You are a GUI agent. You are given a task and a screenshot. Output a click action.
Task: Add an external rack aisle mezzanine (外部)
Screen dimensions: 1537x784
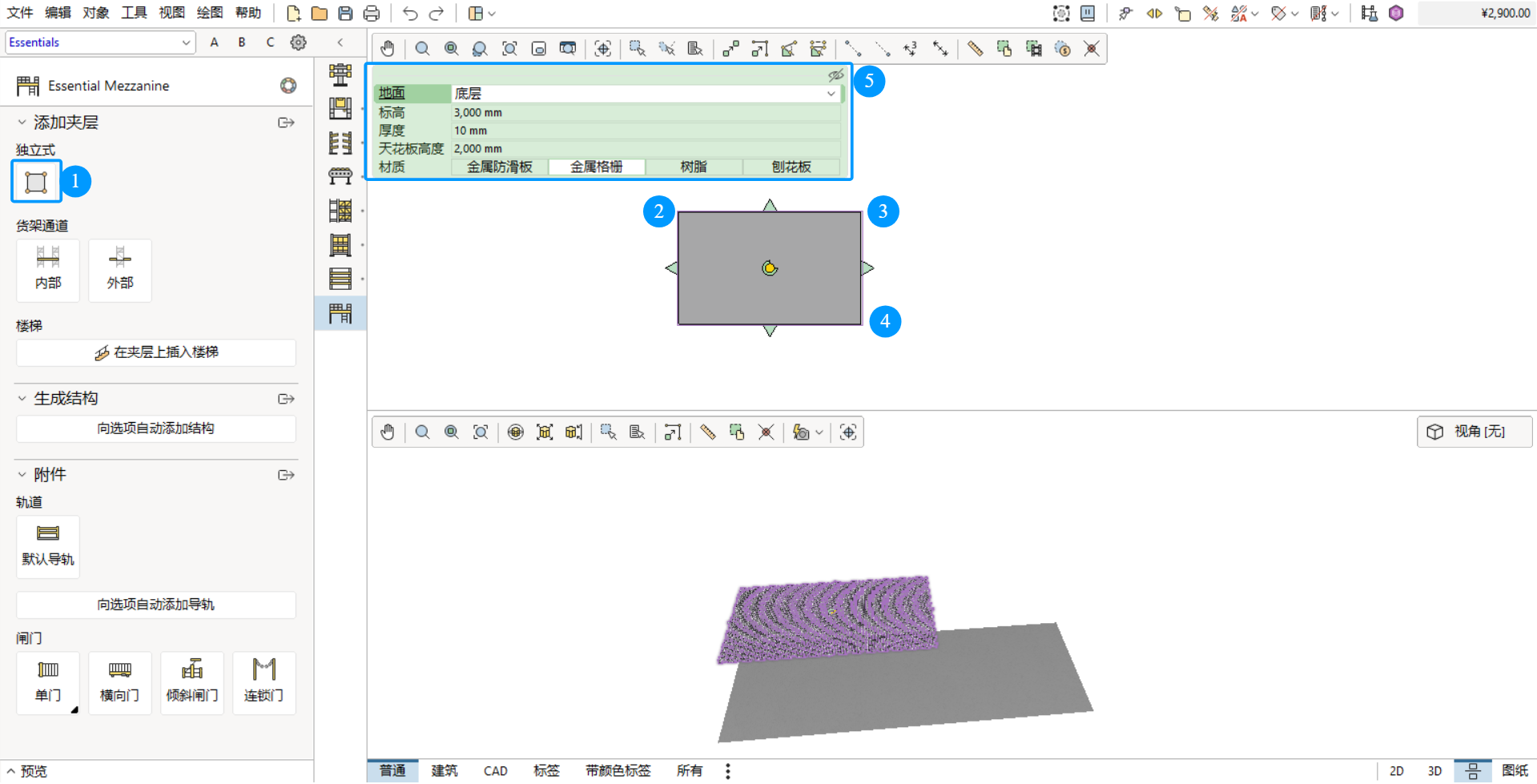tap(120, 270)
